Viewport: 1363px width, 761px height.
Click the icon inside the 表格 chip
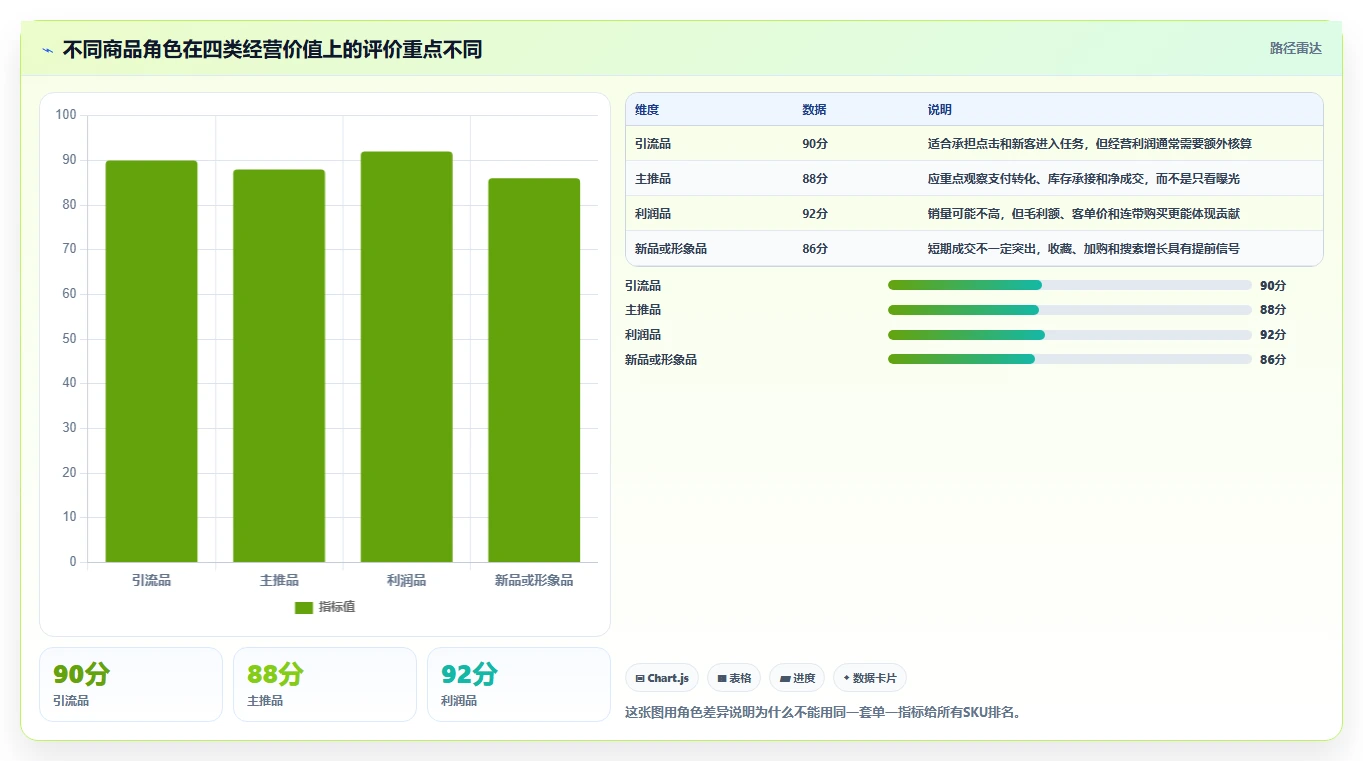[x=722, y=678]
